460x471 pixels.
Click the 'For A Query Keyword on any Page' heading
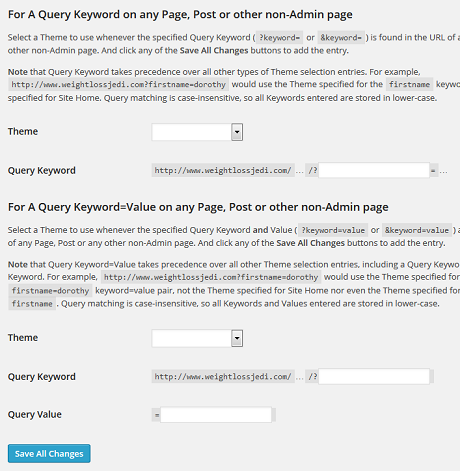click(180, 14)
